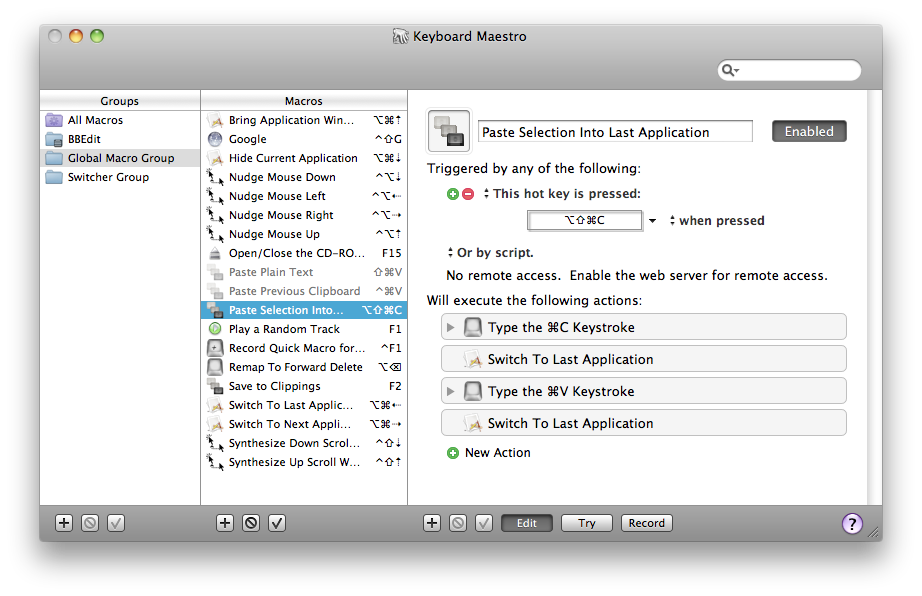This screenshot has width=922, height=596.
Task: Select the 'Nudge Mouse Left' macro
Action: tap(304, 196)
